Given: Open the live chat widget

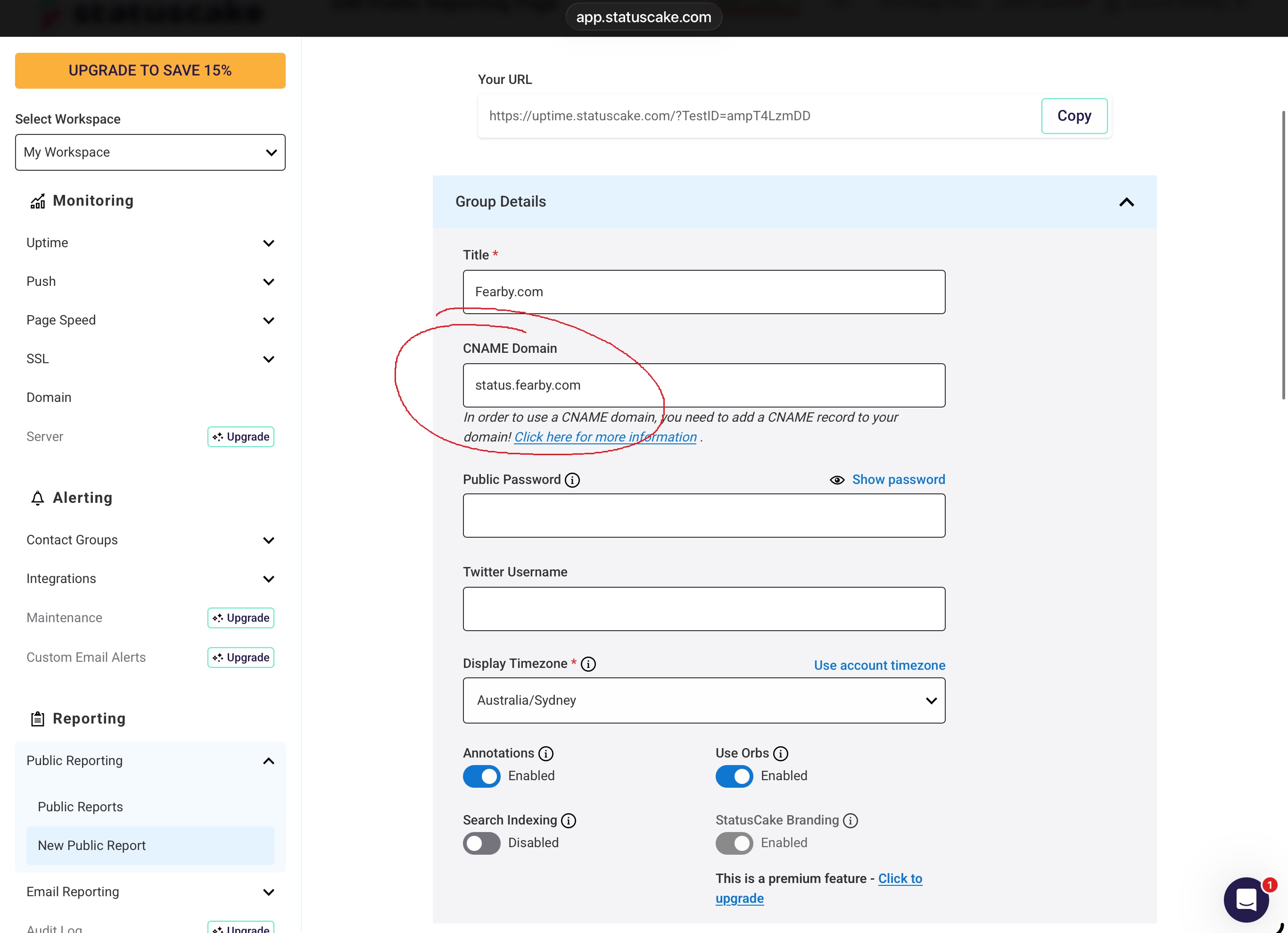Looking at the screenshot, I should (x=1246, y=899).
